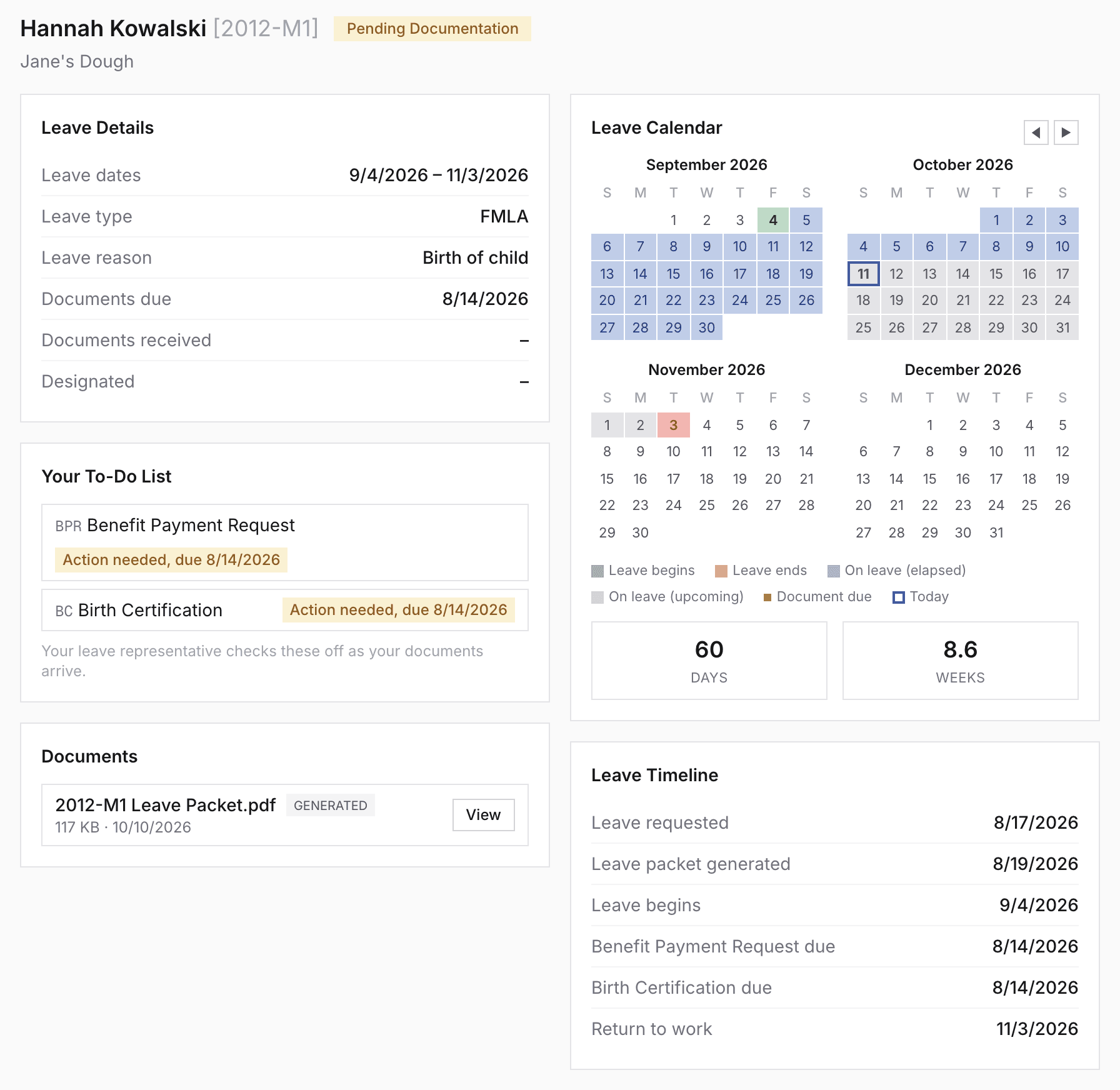Click Benefit Payment Request action needed badge
1120x1090 pixels.
pos(171,560)
